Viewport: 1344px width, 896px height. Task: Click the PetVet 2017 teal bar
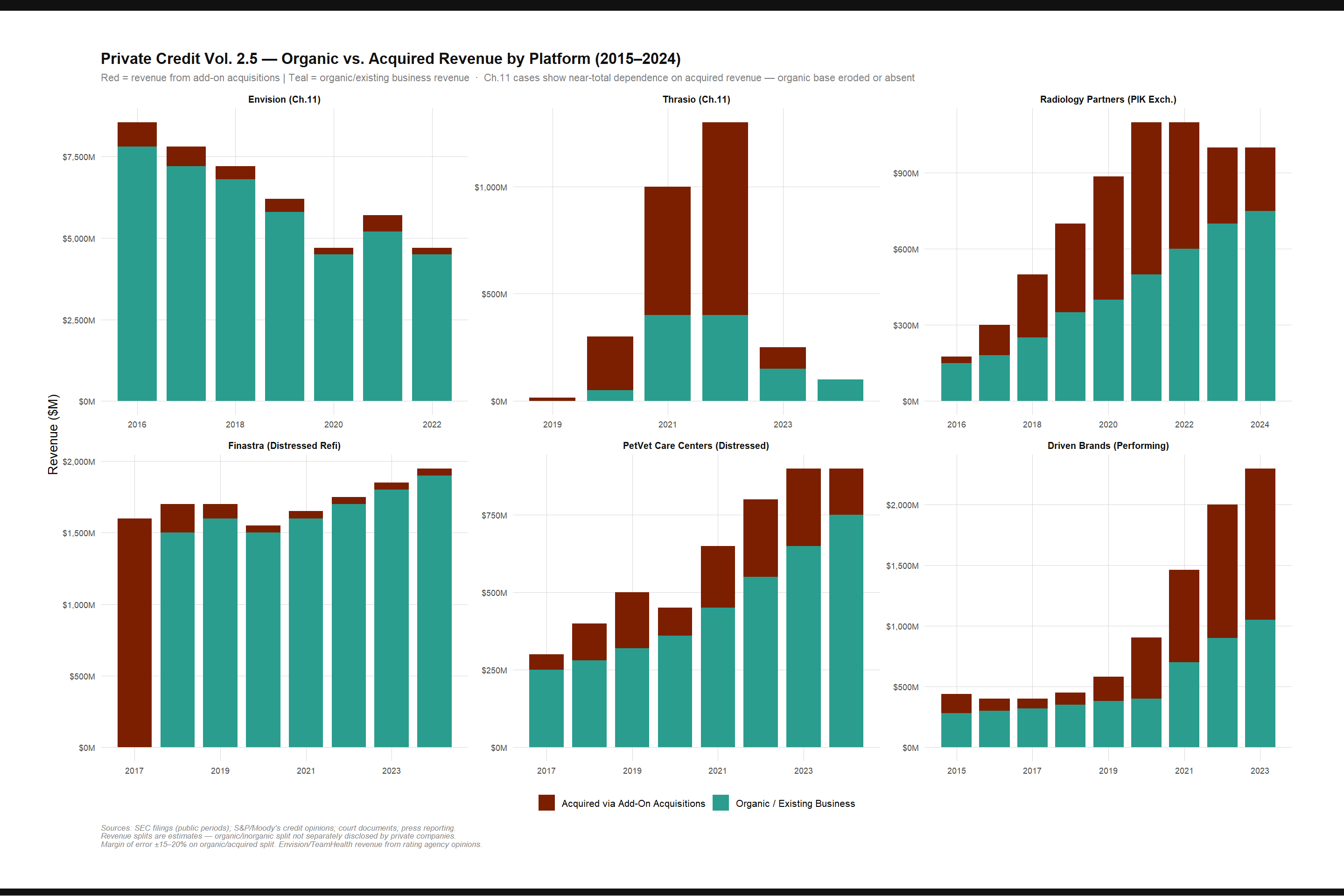546,708
